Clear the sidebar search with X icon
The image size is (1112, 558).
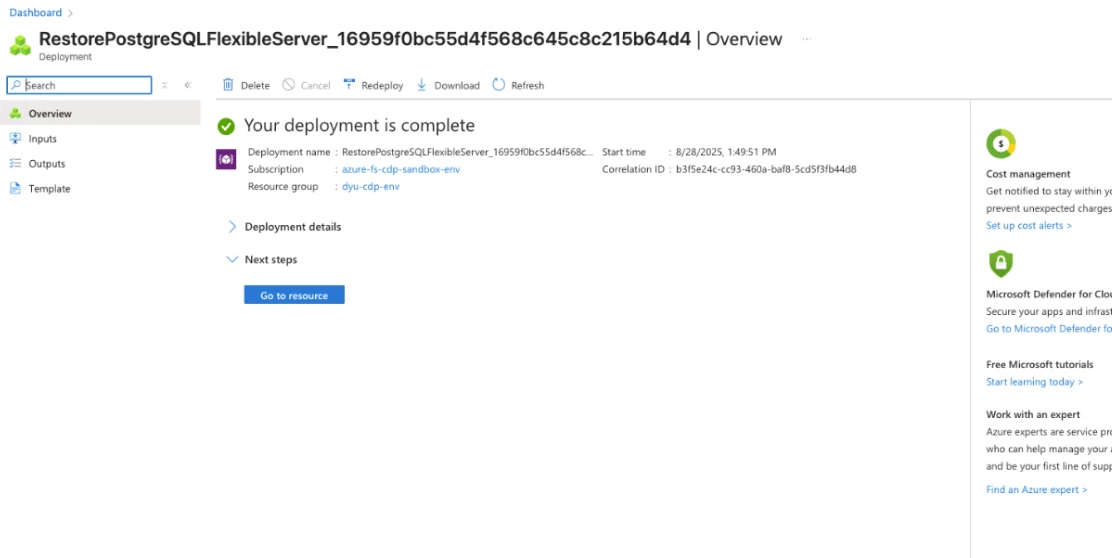(x=164, y=85)
